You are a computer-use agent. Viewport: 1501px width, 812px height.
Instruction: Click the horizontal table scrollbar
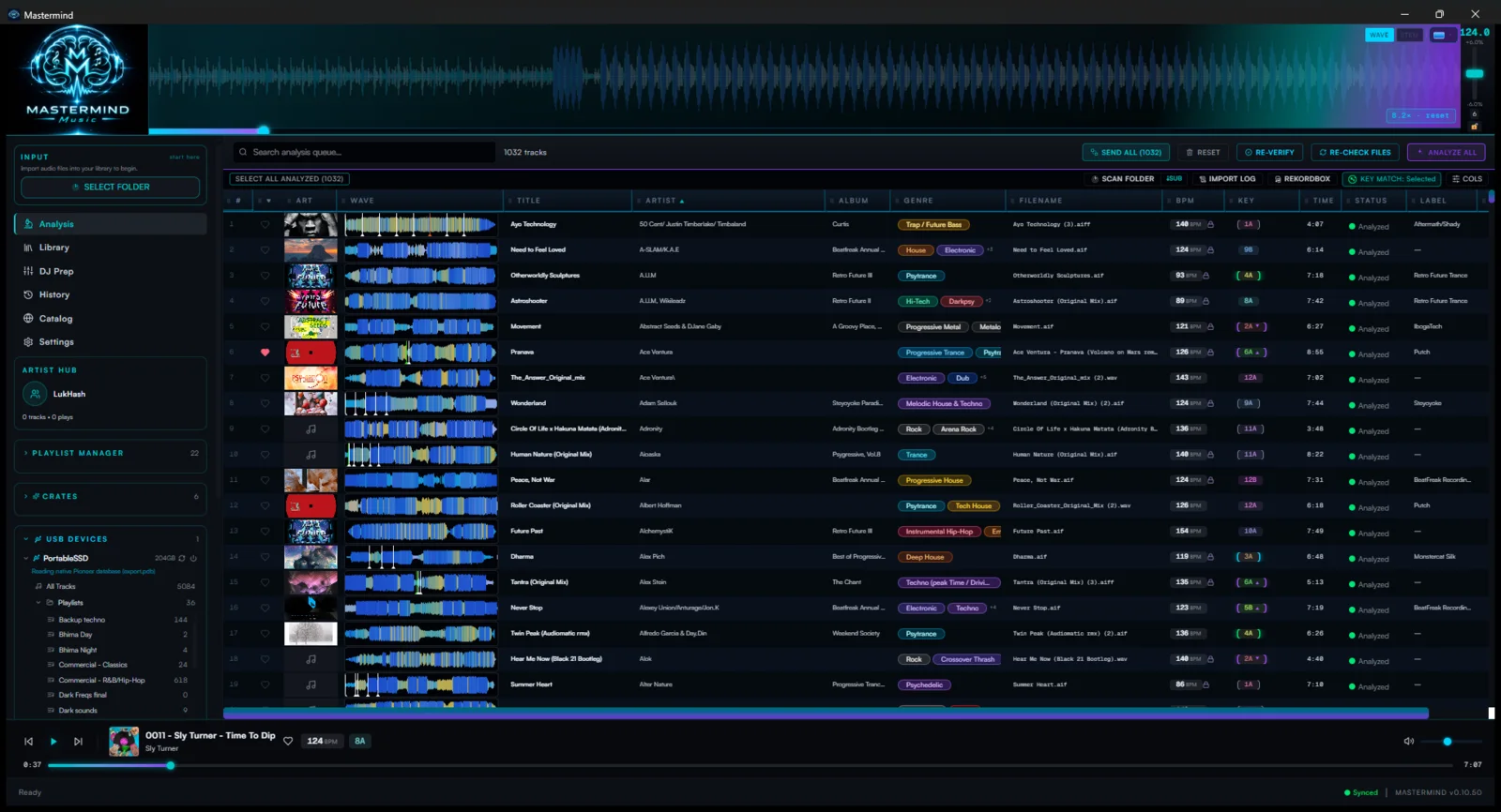[x=826, y=714]
